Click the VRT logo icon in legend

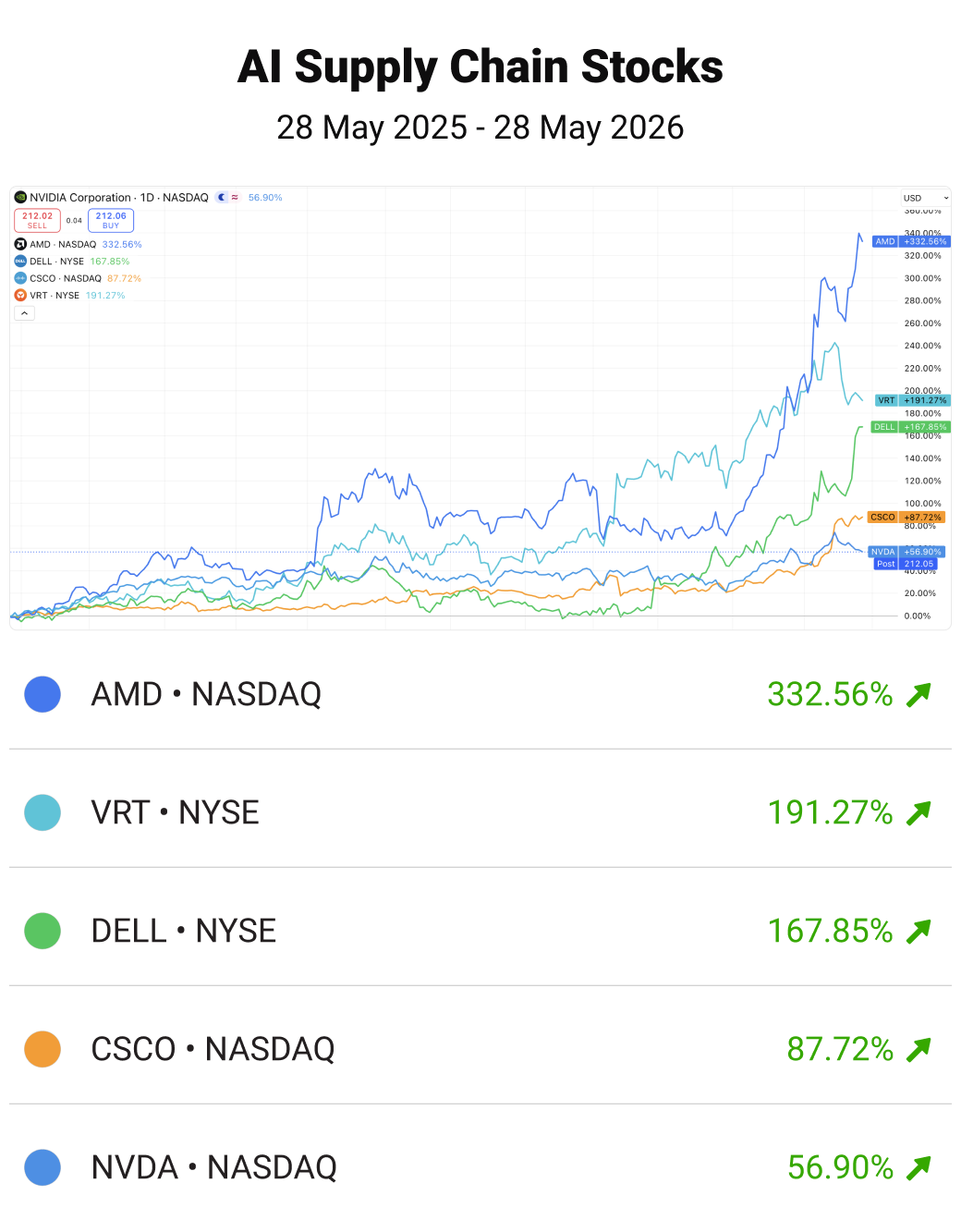(20, 296)
